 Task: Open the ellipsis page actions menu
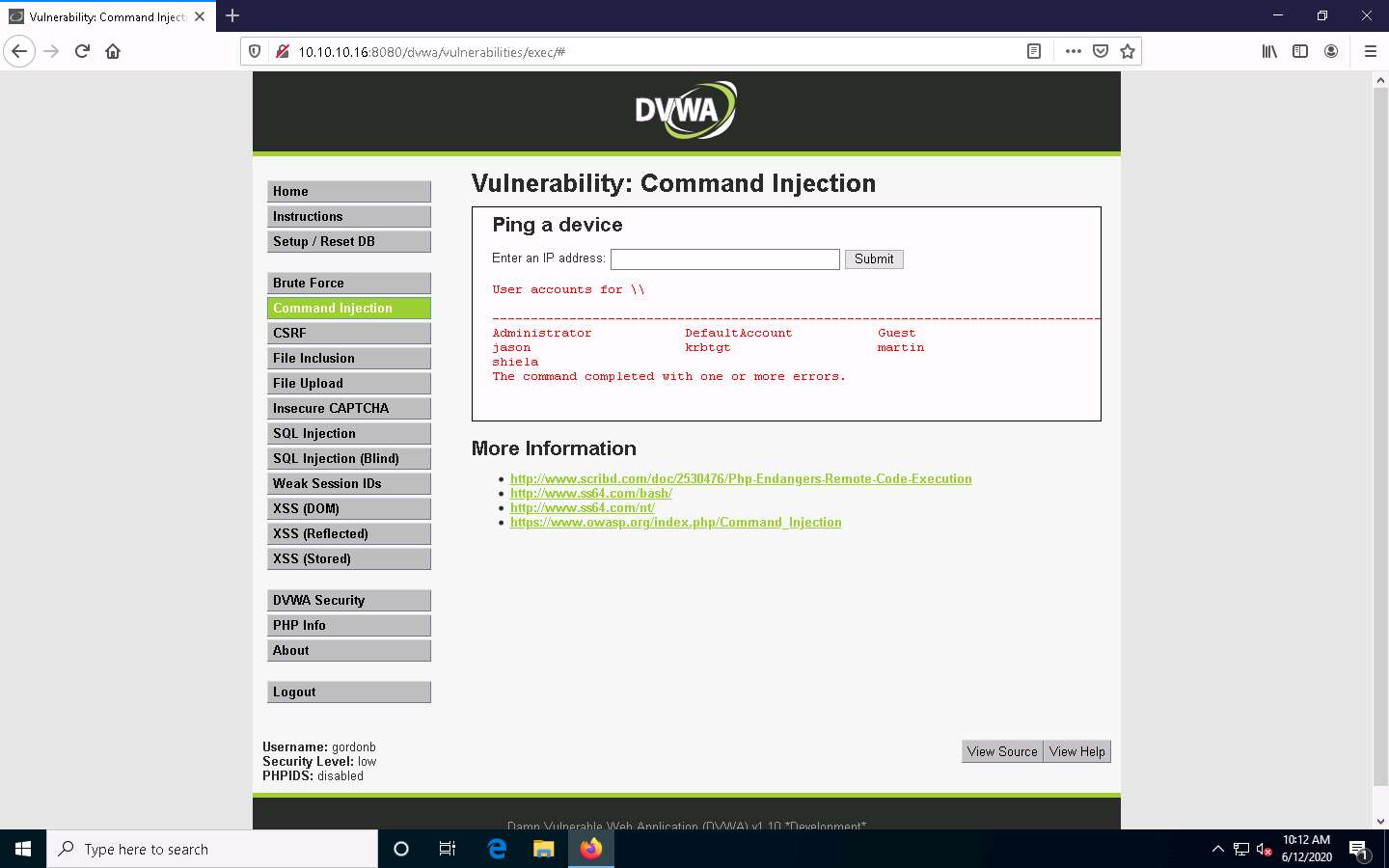coord(1073,51)
